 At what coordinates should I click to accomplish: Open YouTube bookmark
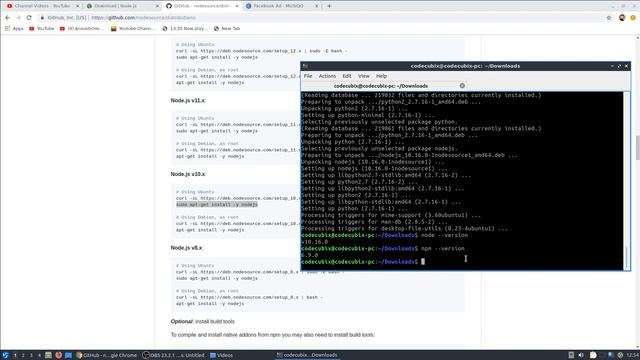tap(41, 29)
